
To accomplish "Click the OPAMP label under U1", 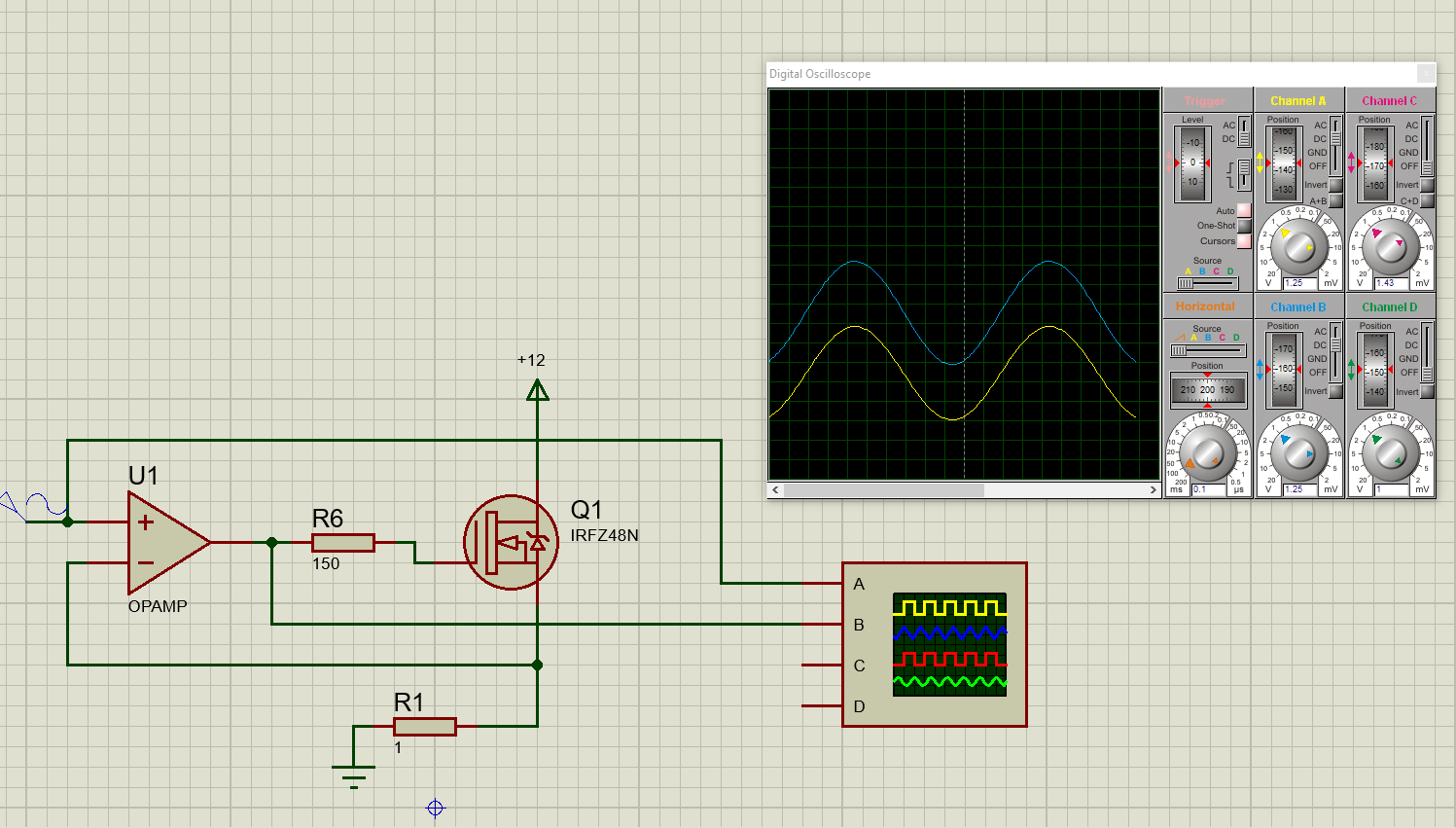I will coord(158,606).
